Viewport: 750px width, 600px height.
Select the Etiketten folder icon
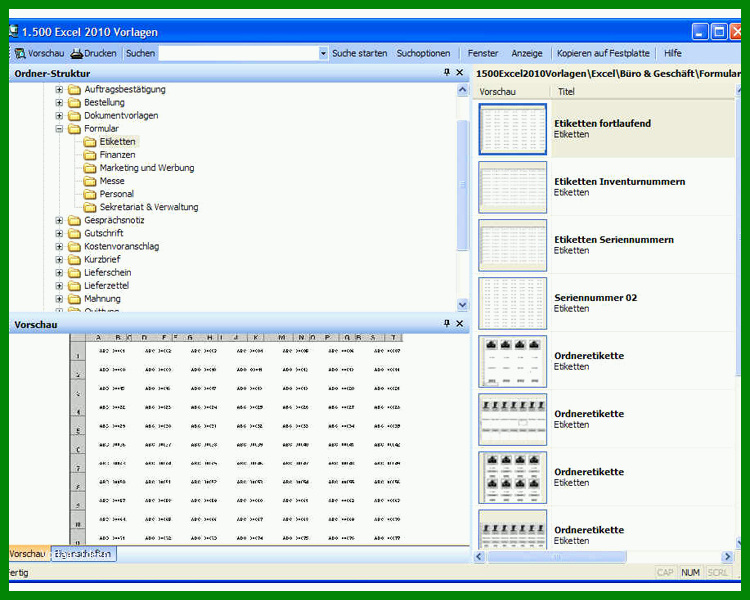pyautogui.click(x=89, y=142)
